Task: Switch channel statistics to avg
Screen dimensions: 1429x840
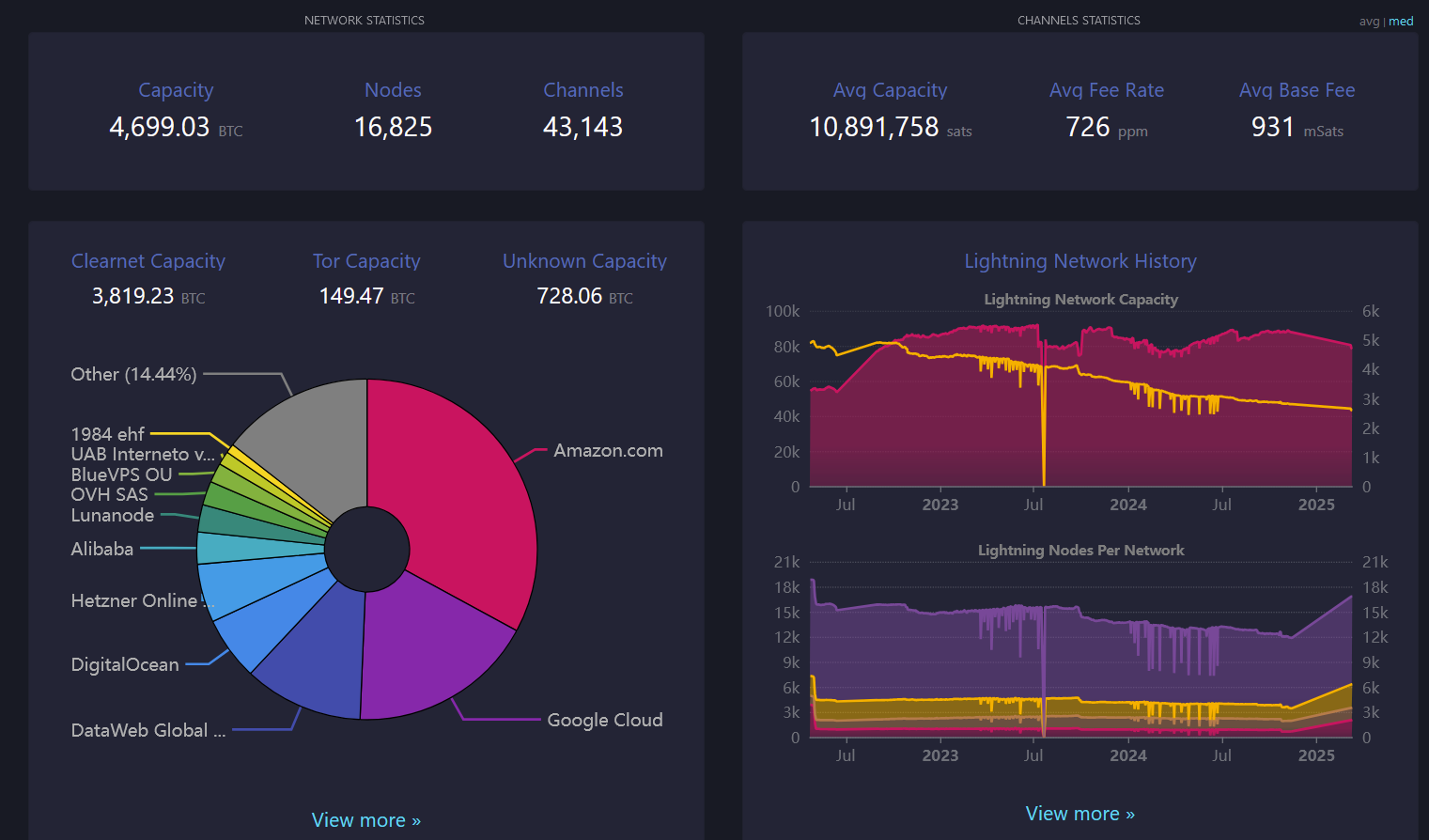Action: pos(1368,22)
